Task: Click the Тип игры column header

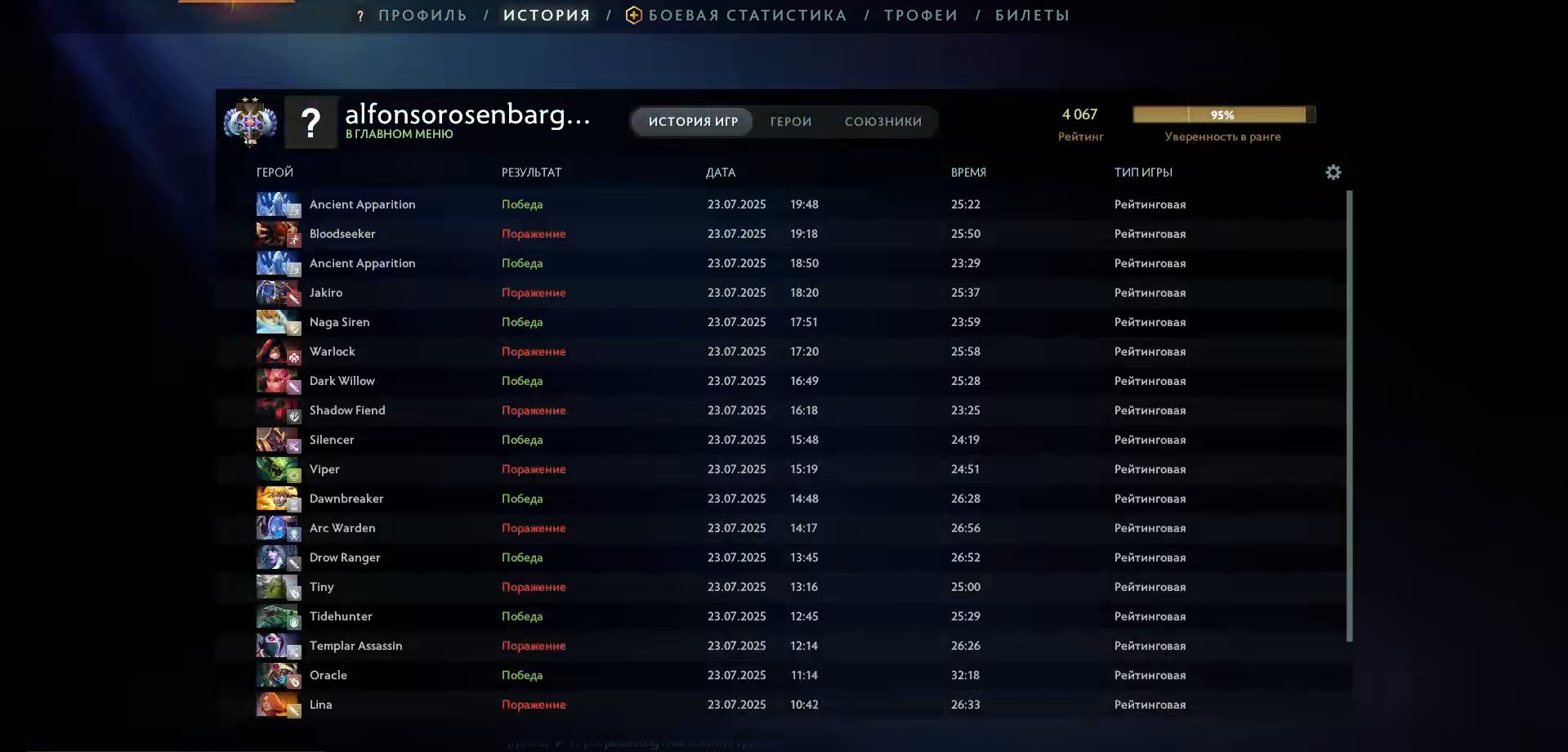Action: (x=1143, y=172)
